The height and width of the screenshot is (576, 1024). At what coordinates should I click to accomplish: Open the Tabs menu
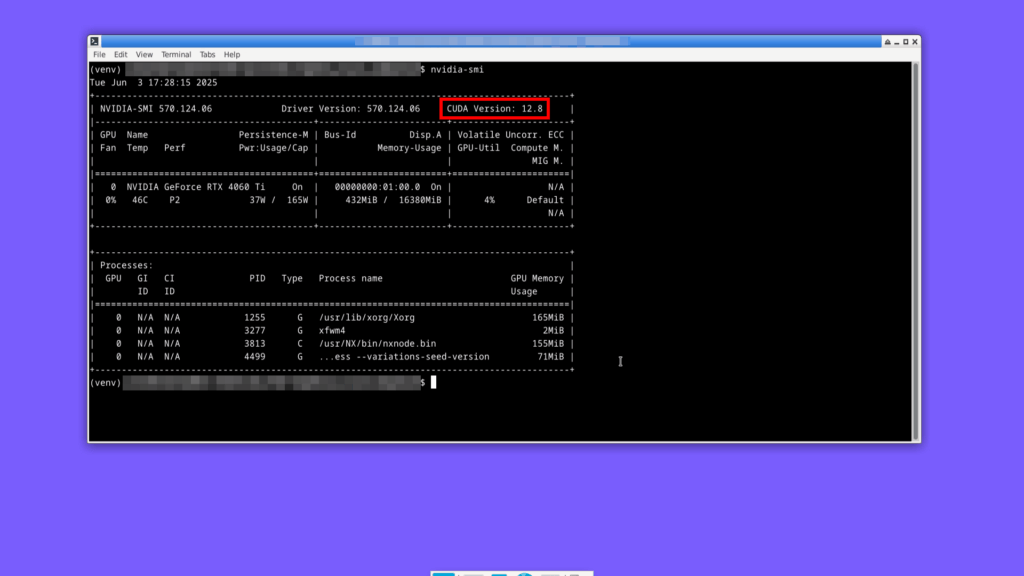tap(207, 55)
